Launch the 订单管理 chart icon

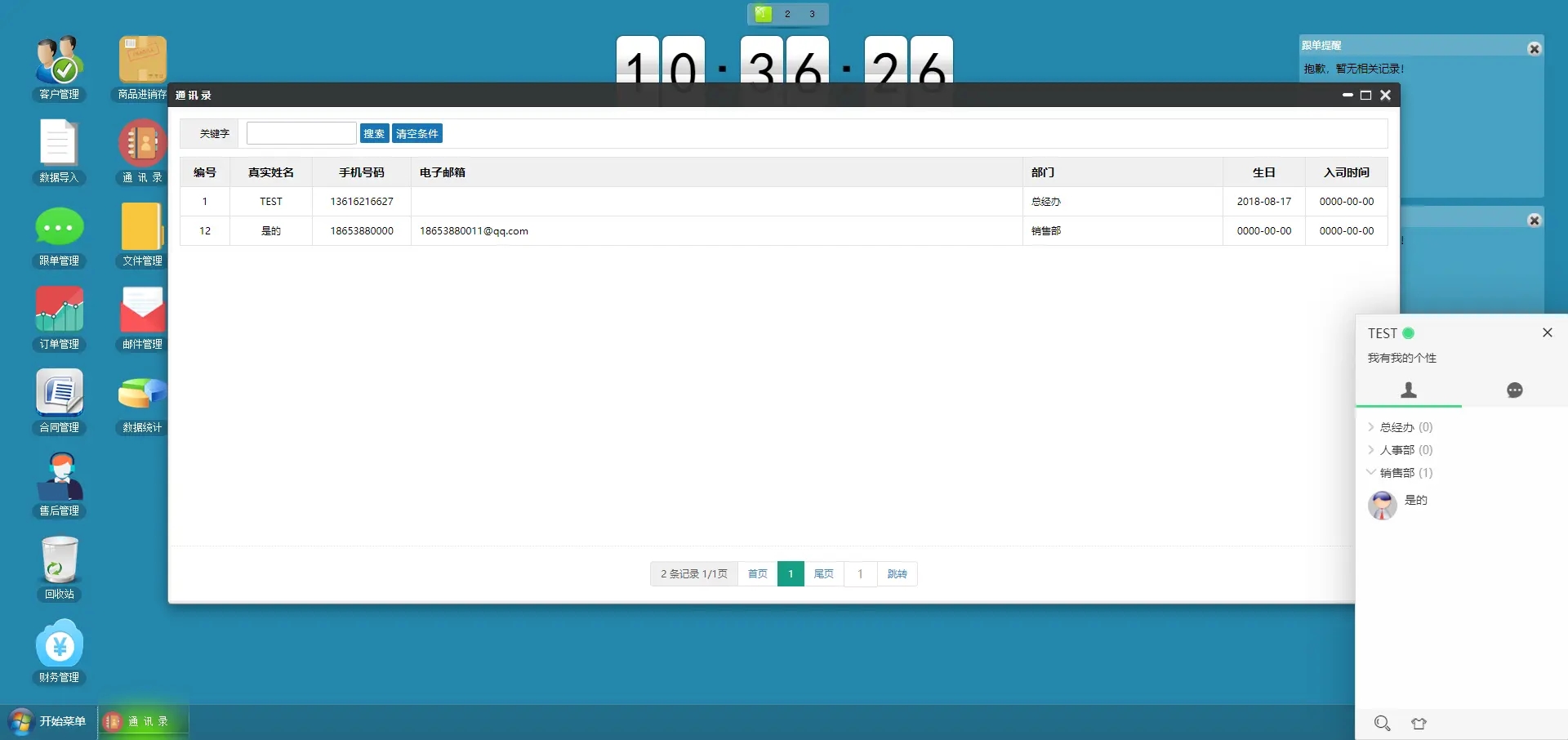[x=59, y=311]
